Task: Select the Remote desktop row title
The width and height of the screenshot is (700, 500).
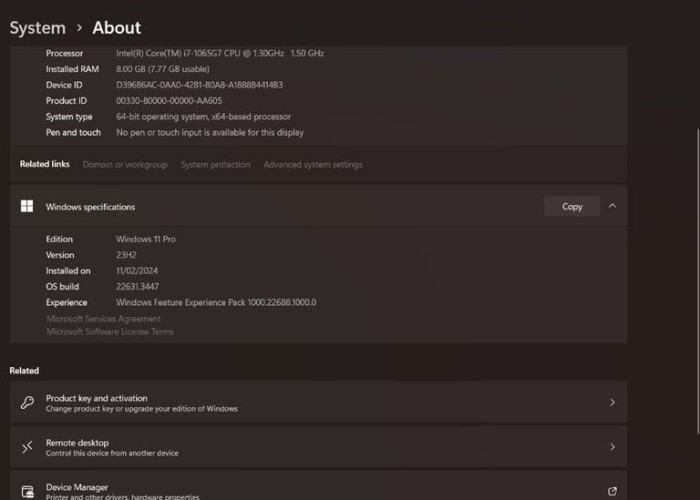Action: click(77, 443)
